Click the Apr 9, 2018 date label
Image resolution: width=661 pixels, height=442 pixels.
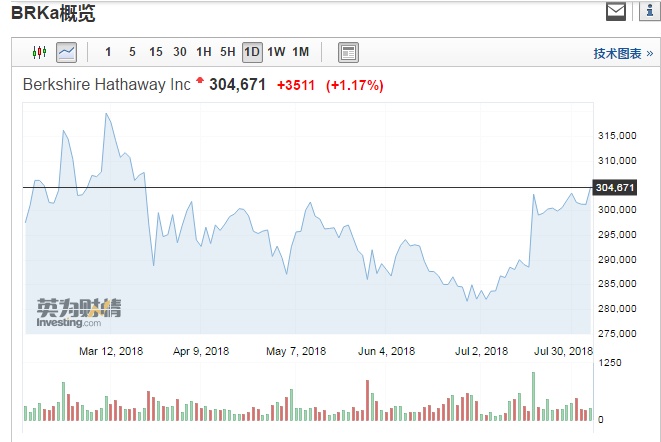click(201, 351)
